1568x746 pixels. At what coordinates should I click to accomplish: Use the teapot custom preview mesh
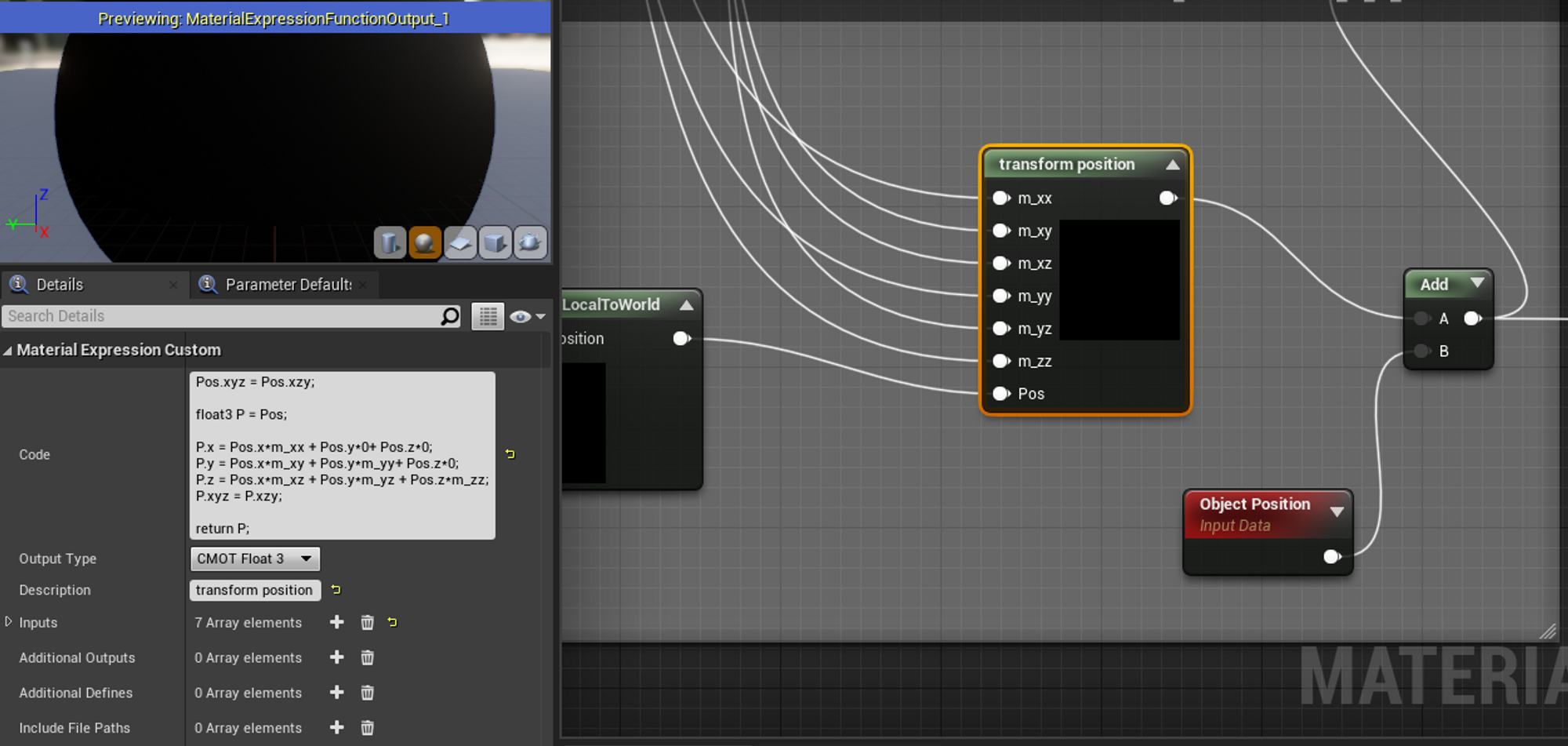pos(530,243)
